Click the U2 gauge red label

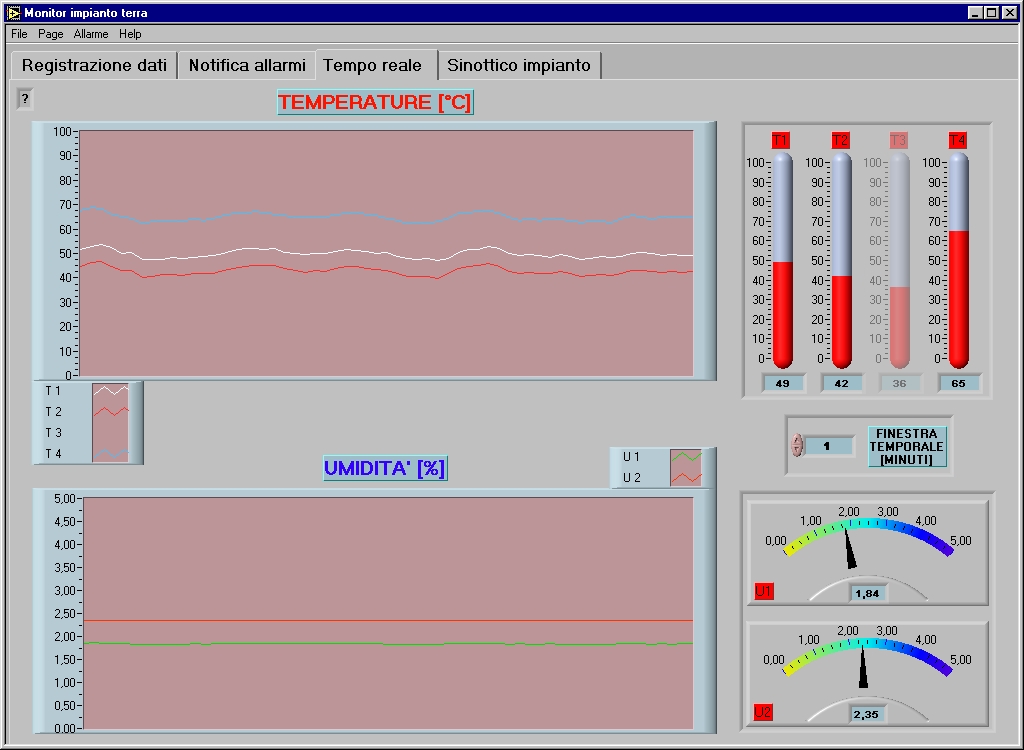[x=763, y=712]
